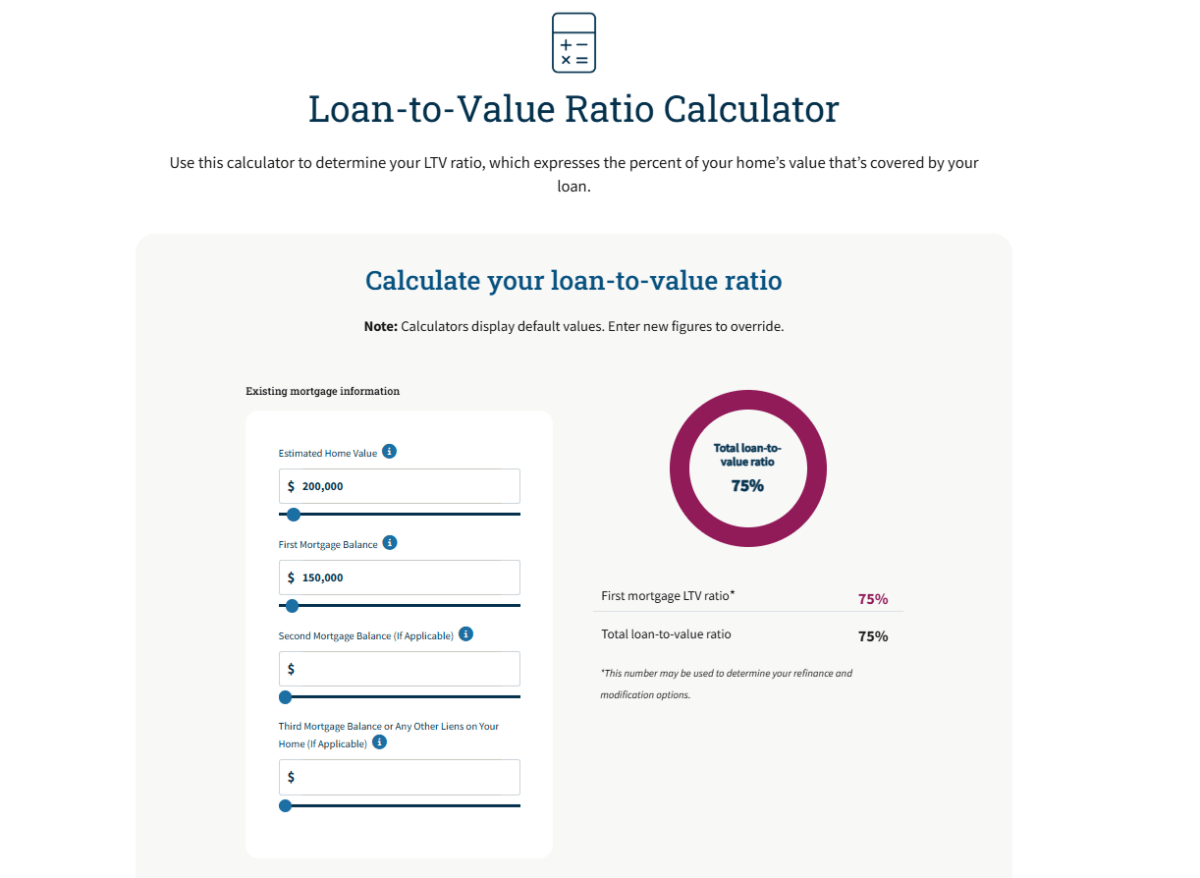1200x878 pixels.
Task: Select the refinance options footnote text
Action: coord(727,683)
